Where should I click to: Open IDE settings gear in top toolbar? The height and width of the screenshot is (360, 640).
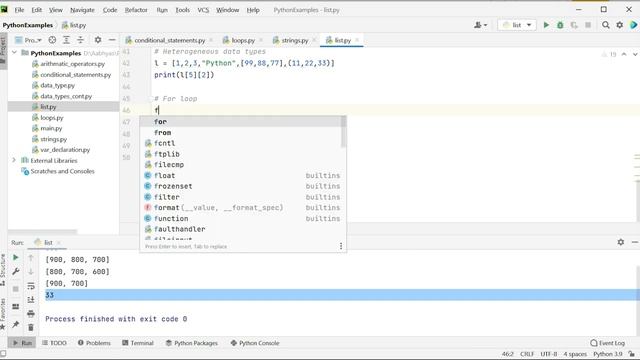tap(620, 25)
